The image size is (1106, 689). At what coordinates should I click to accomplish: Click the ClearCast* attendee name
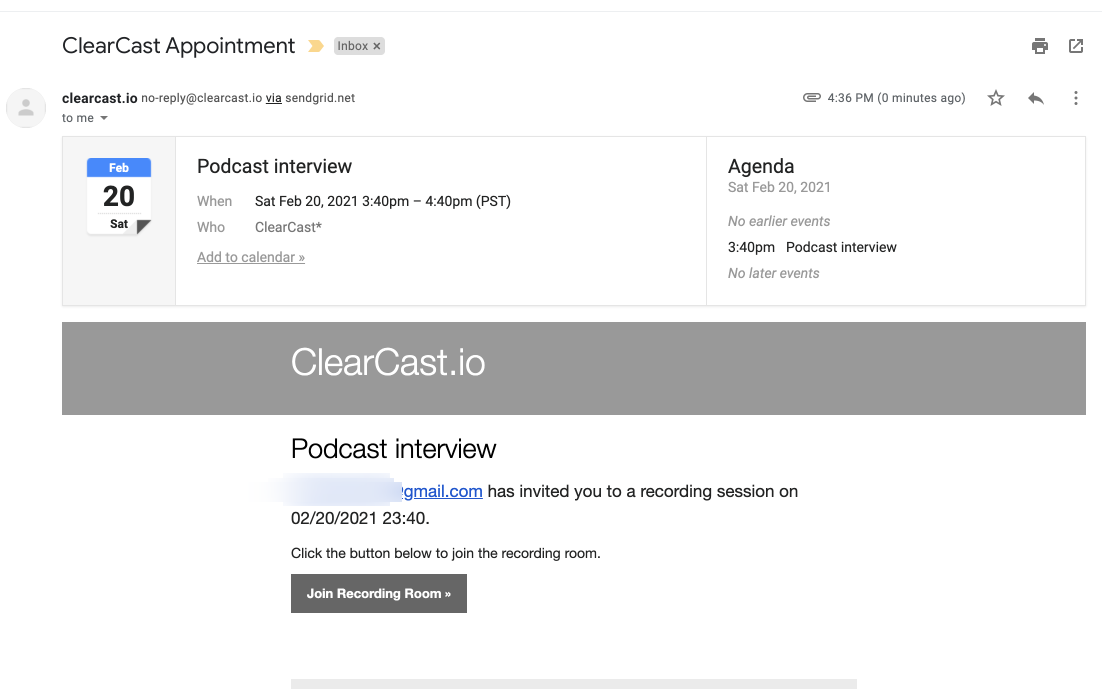pos(288,227)
